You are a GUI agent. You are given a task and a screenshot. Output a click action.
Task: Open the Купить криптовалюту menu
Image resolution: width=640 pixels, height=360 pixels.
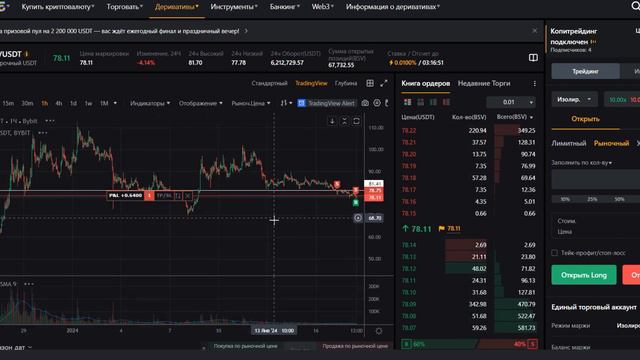coord(58,7)
